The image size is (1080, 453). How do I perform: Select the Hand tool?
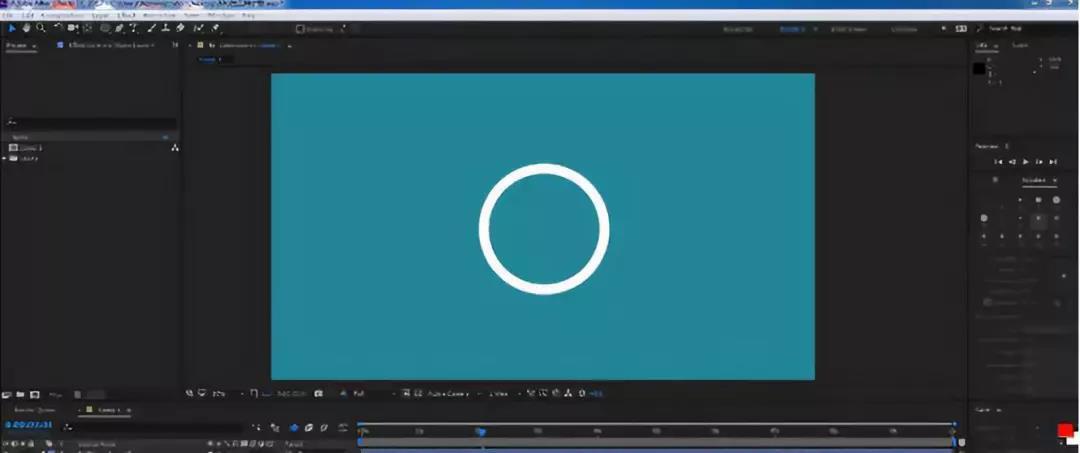pyautogui.click(x=26, y=29)
